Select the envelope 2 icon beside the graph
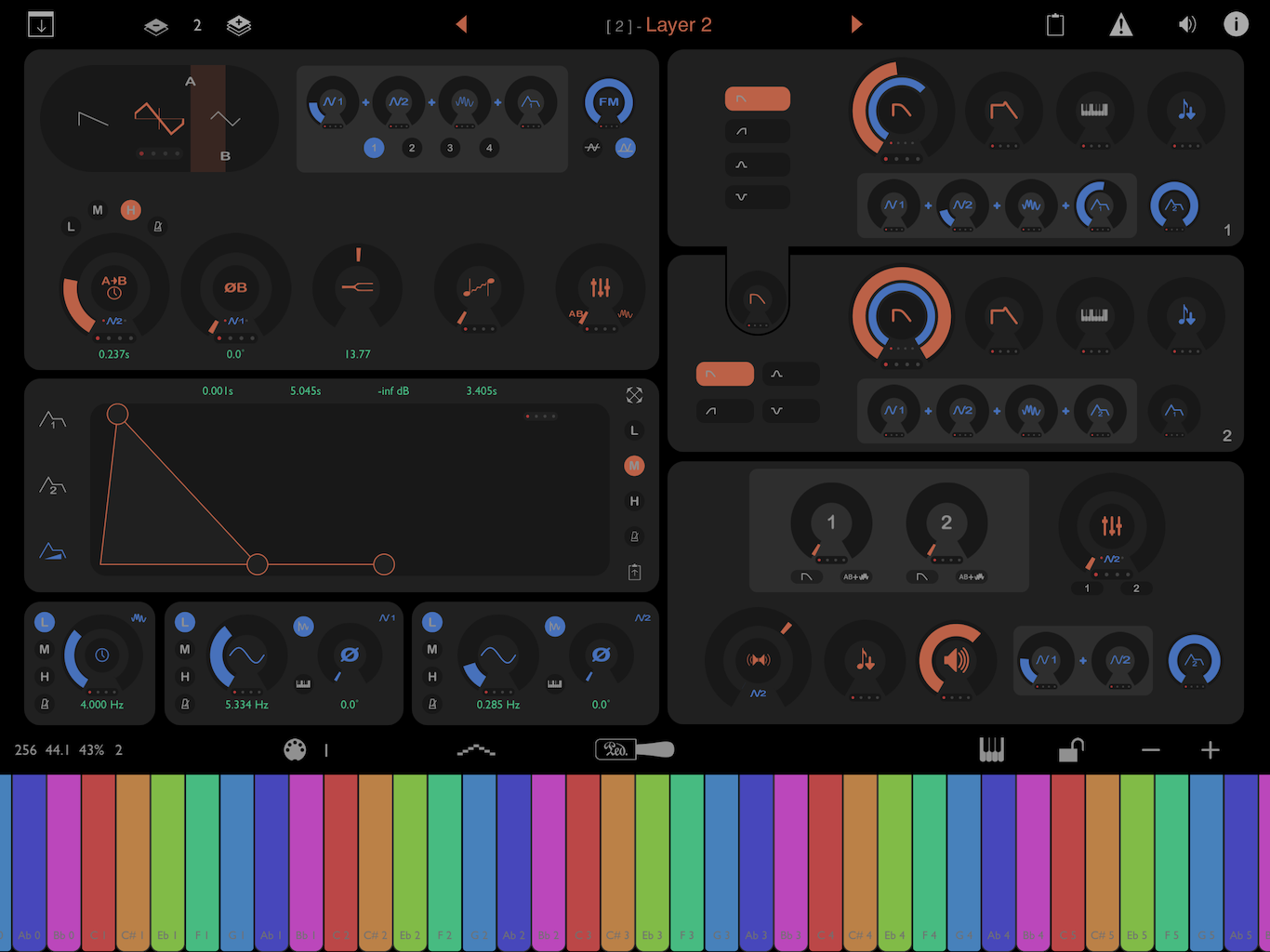Screen dimensions: 1270x952 pos(53,485)
